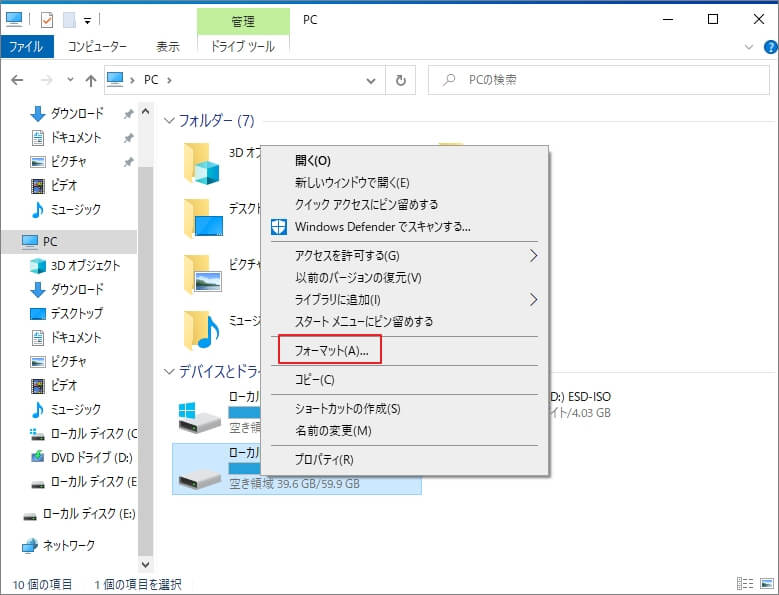The height and width of the screenshot is (595, 779).
Task: Switch to the 表示 ribbon tab
Action: coord(167,47)
